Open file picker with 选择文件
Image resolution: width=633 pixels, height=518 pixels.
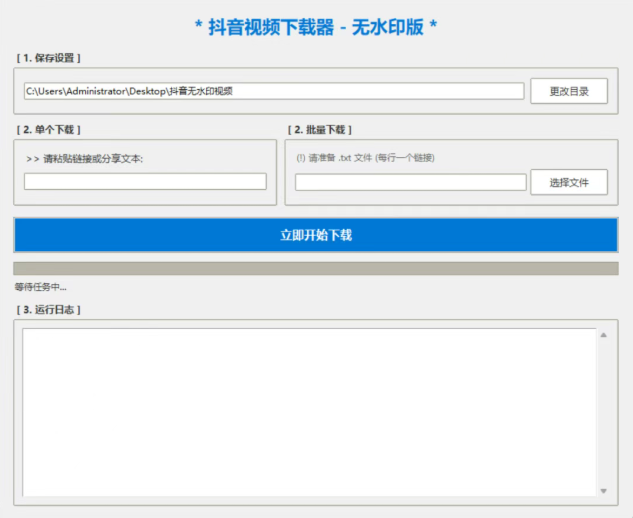(568, 182)
